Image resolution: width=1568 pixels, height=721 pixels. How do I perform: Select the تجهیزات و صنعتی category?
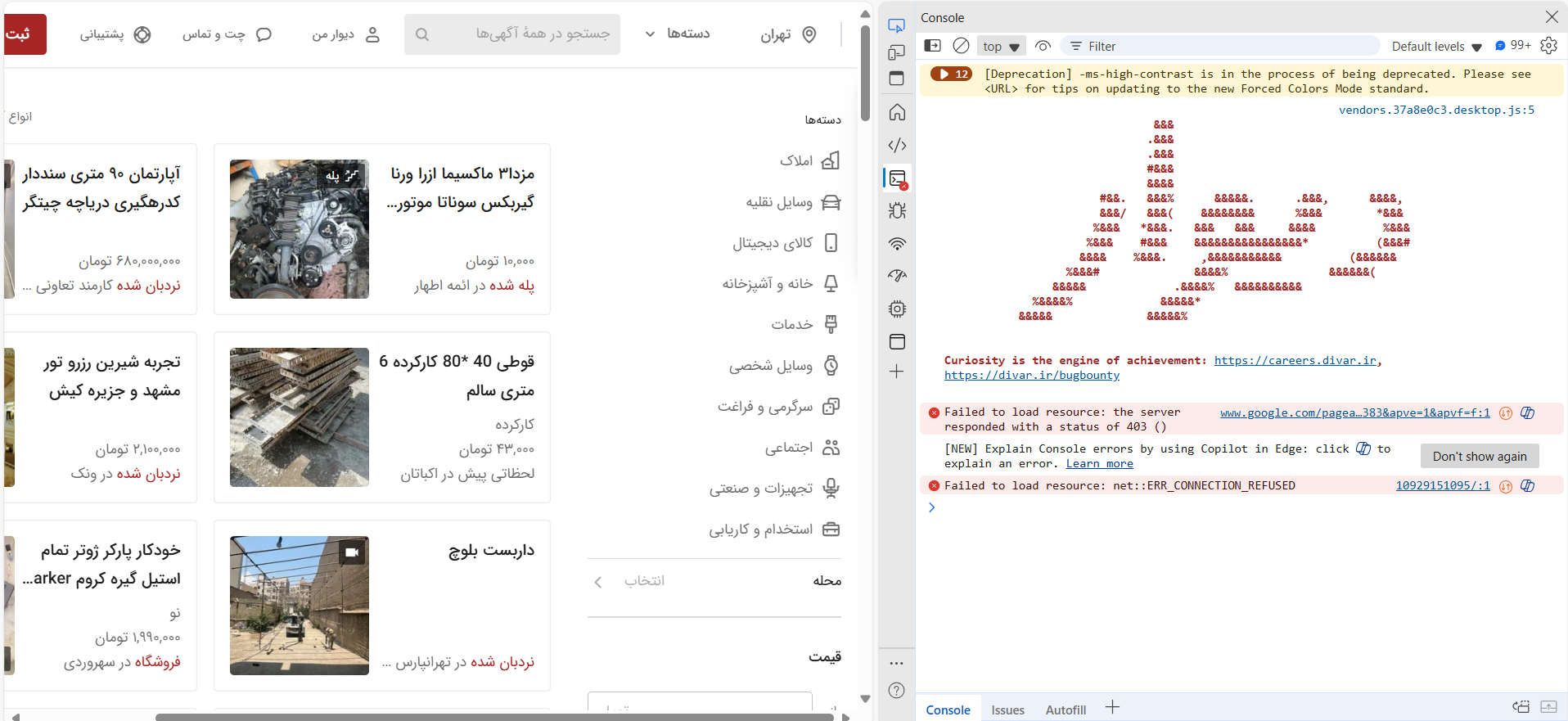point(775,489)
